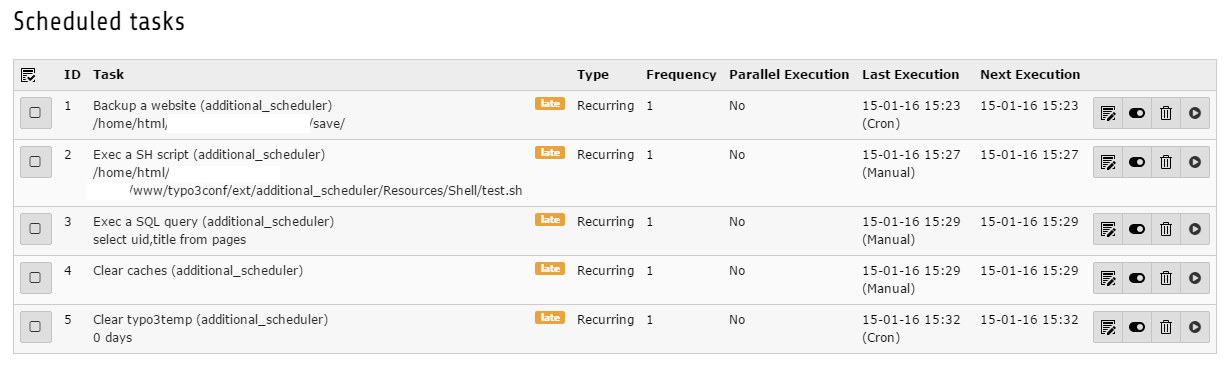This screenshot has height=366, width=1227.
Task: Click the late badge on task 2
Action: pyautogui.click(x=550, y=153)
